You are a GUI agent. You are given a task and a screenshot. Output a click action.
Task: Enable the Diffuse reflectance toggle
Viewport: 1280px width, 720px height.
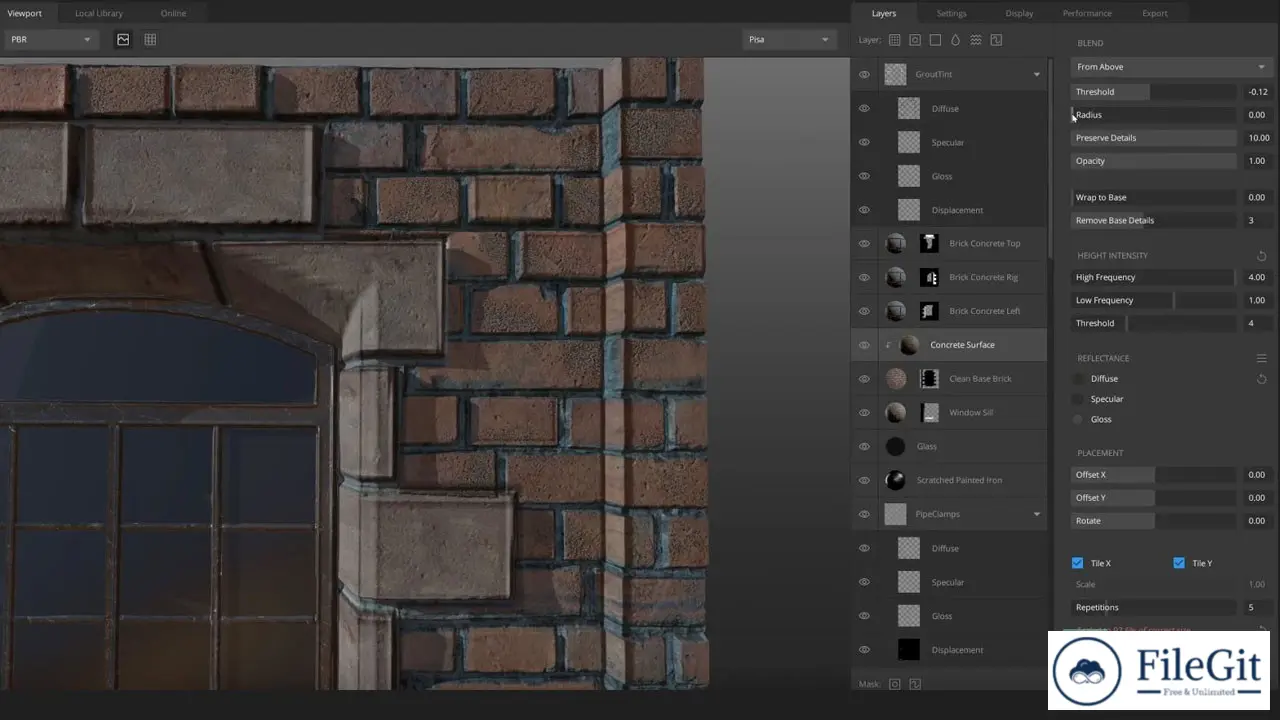(x=1078, y=379)
